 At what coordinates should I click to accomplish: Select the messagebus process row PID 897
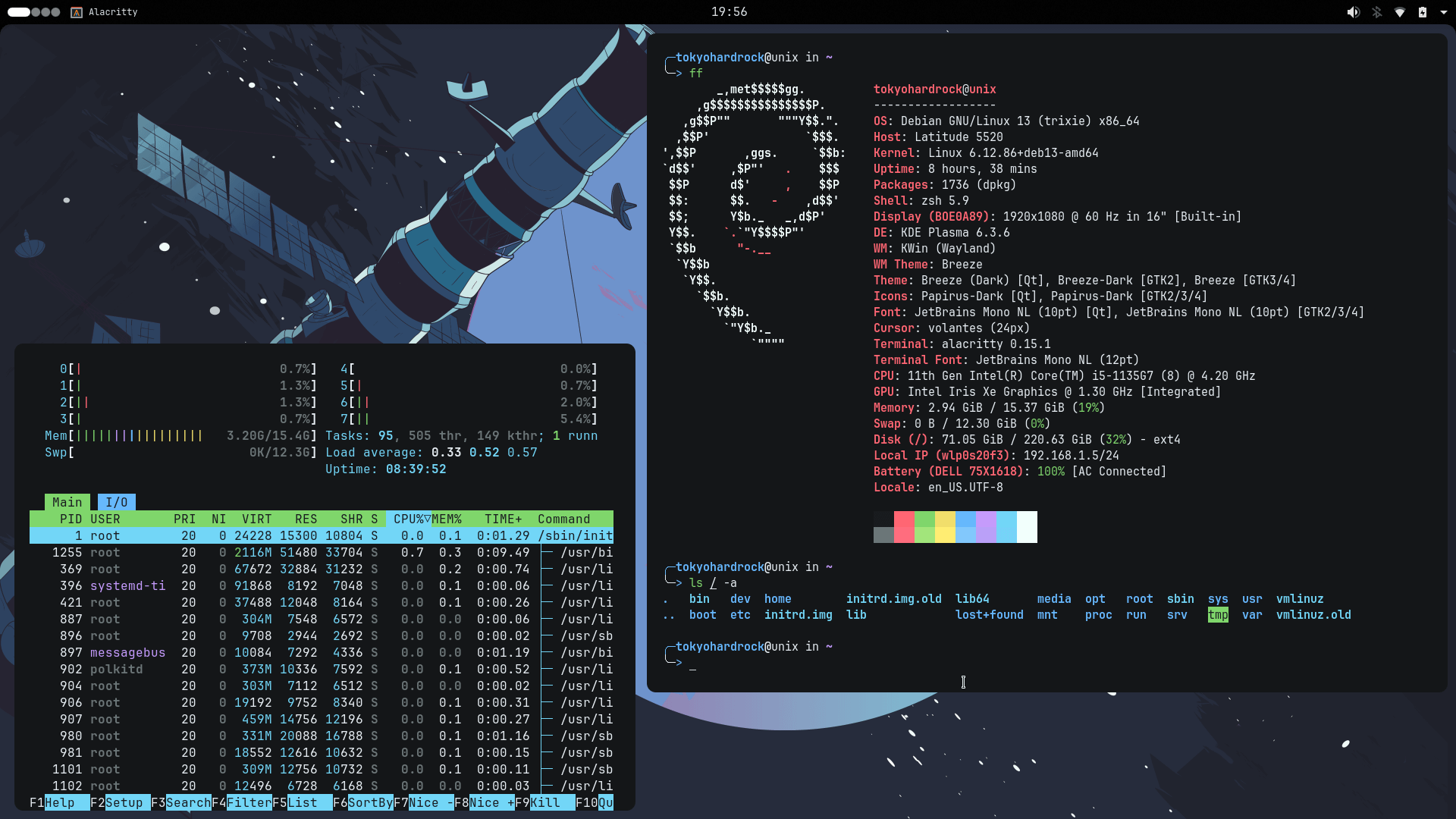coord(322,652)
